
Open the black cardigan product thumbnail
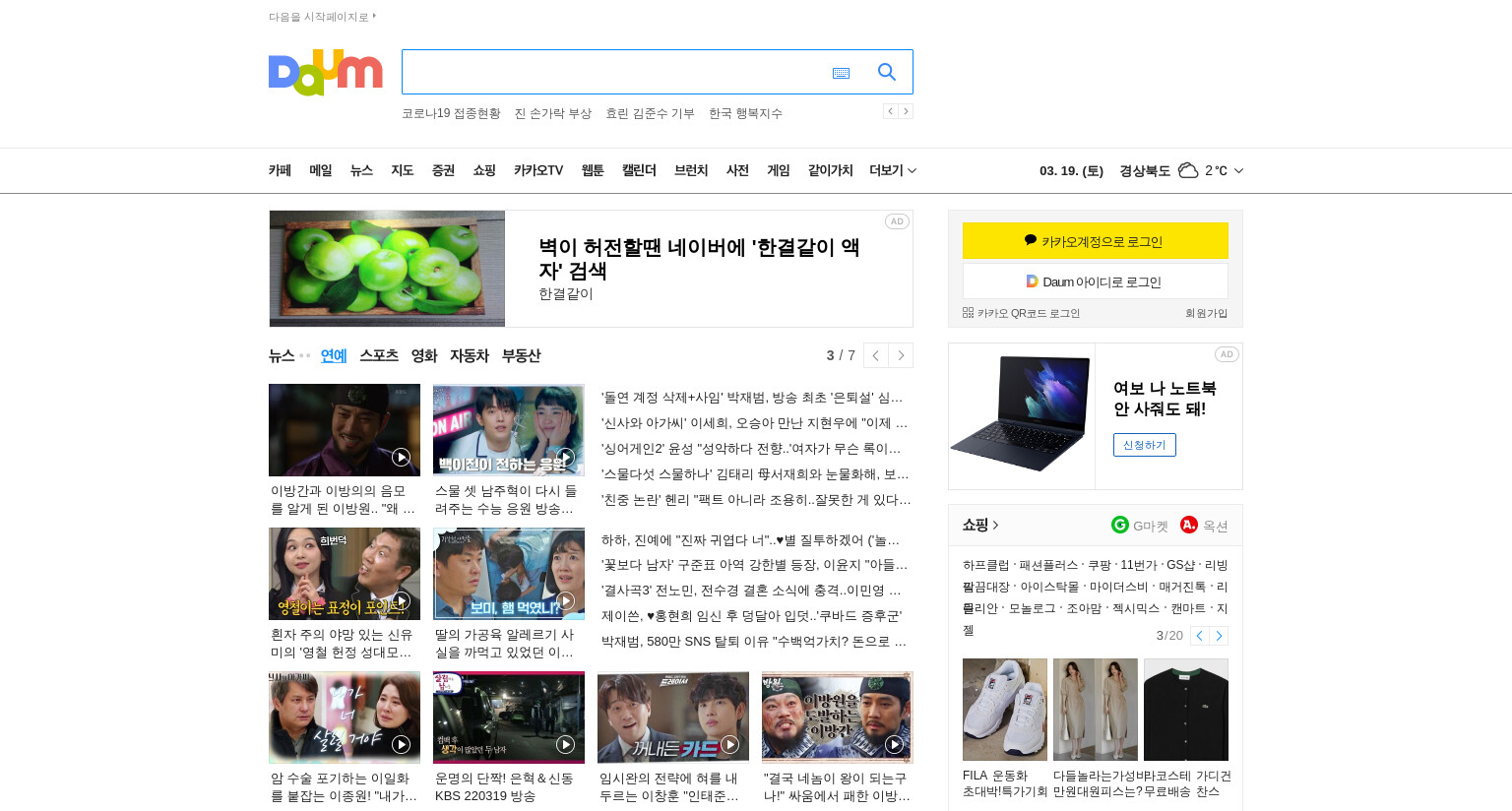(1186, 710)
